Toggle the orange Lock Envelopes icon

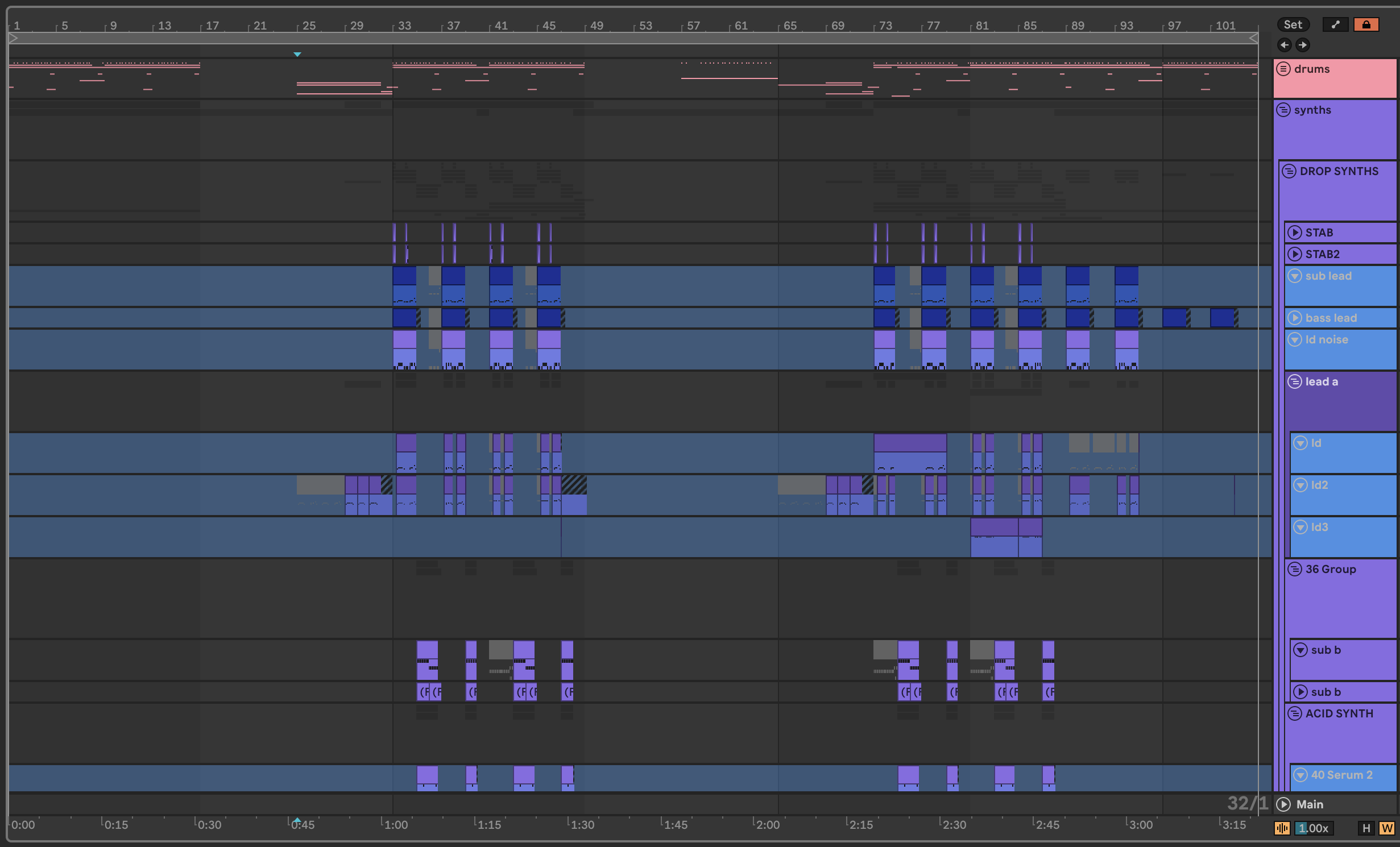[1366, 24]
